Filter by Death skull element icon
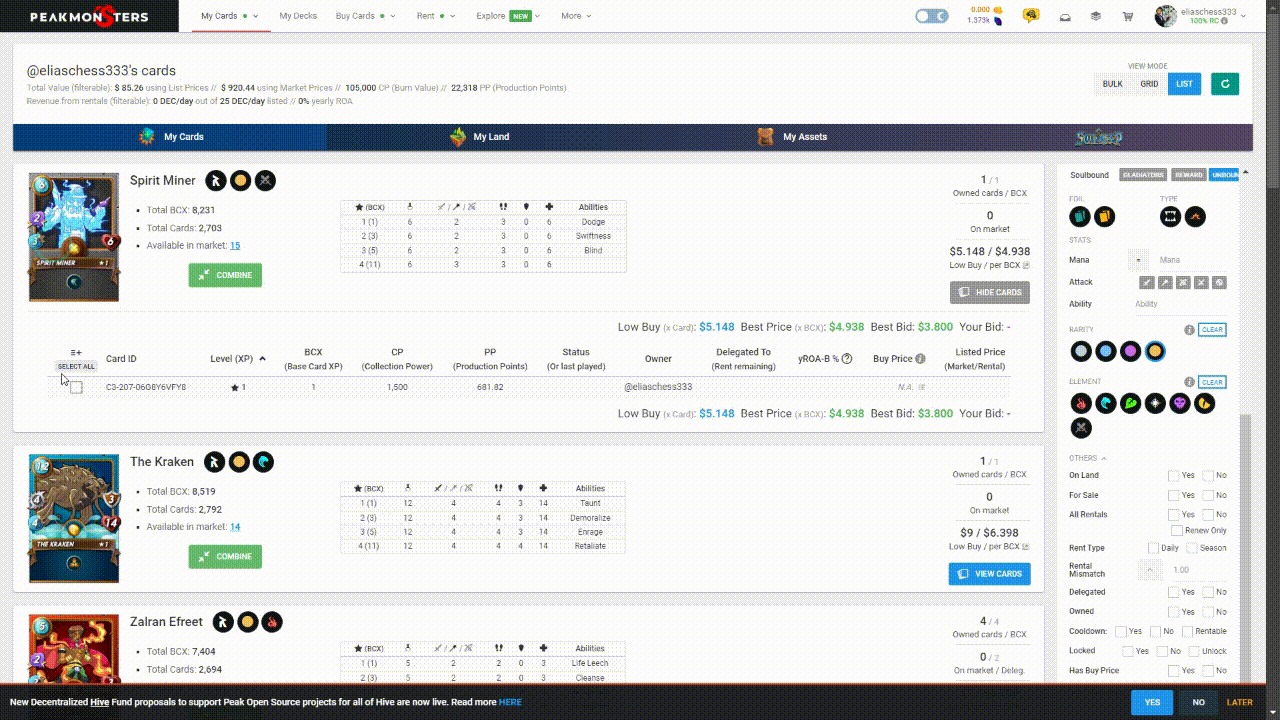1280x720 pixels. pos(1180,403)
